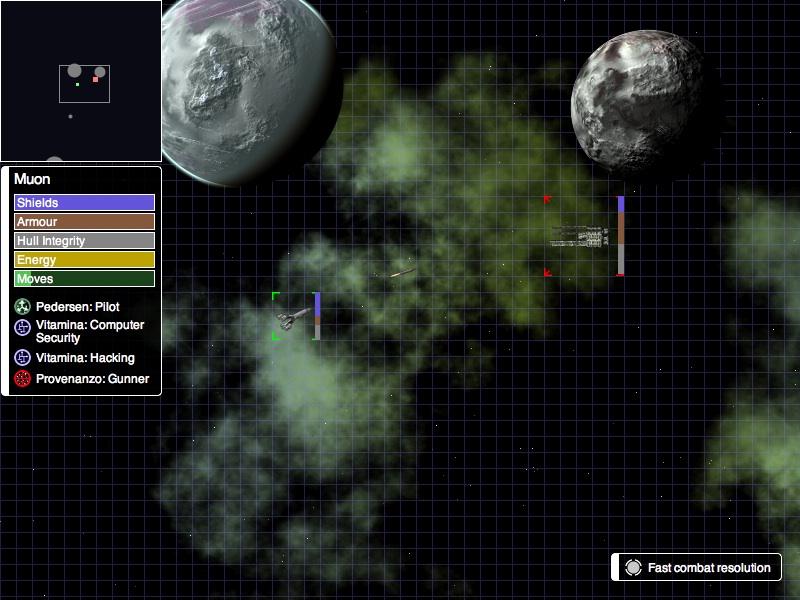Select the Vitamina Hacking skill icon
This screenshot has width=800, height=600.
(x=23, y=358)
